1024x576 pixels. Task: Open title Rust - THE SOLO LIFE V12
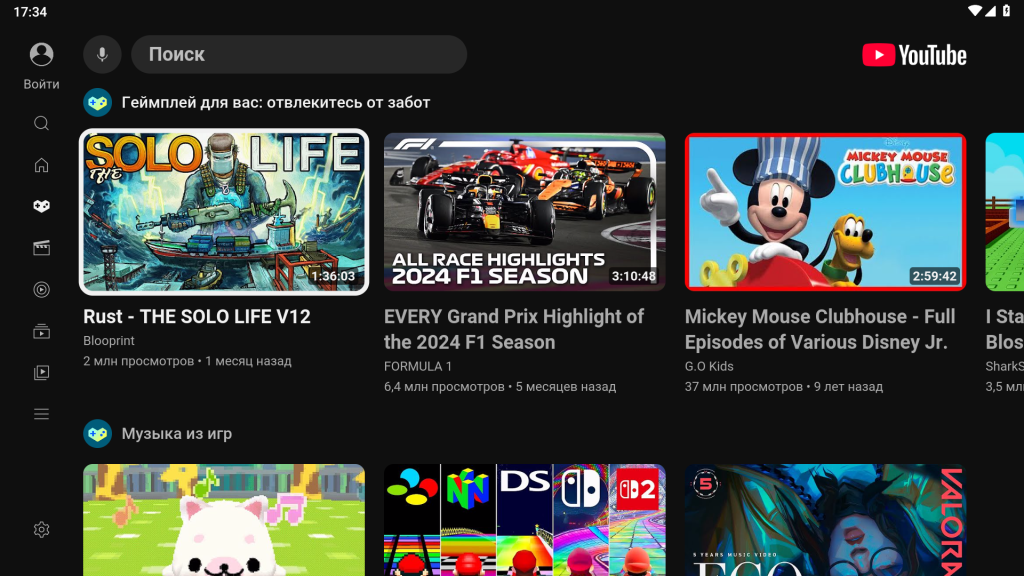click(x=197, y=317)
